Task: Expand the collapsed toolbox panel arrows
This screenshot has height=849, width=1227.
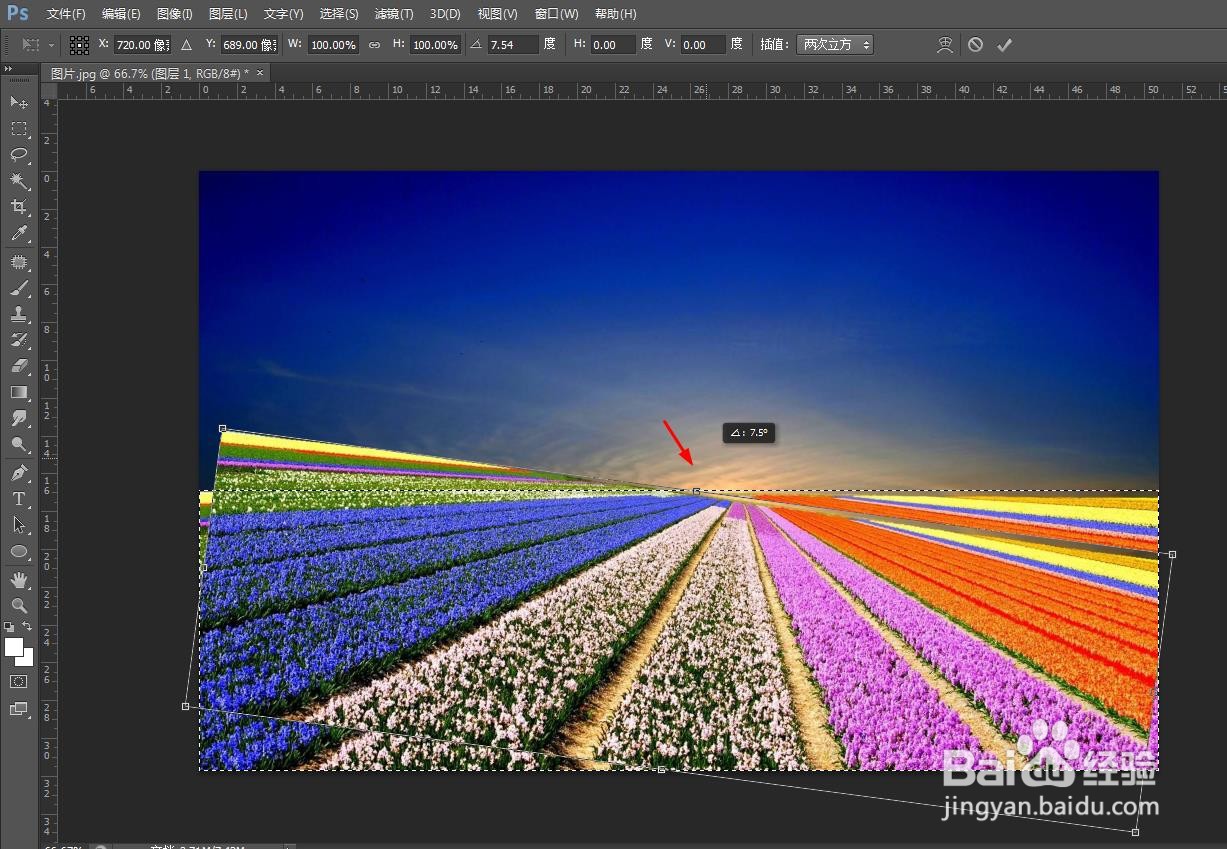Action: tap(8, 69)
